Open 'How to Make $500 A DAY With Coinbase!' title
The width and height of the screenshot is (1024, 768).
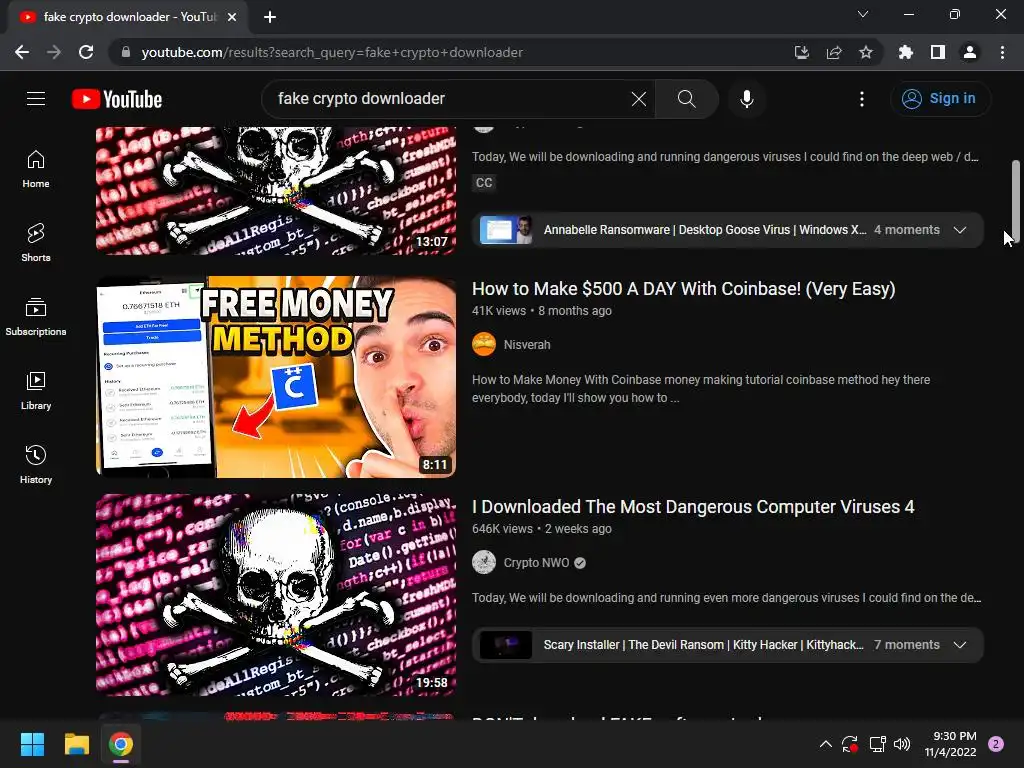[683, 289]
